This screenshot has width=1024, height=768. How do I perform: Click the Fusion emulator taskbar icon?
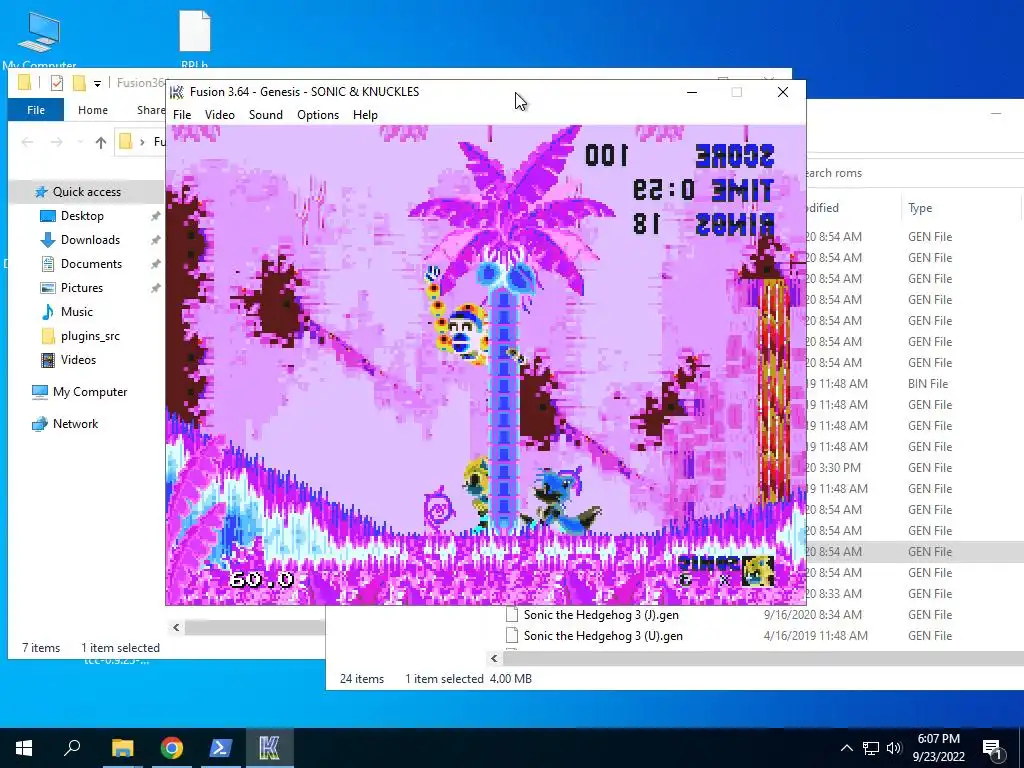[270, 748]
